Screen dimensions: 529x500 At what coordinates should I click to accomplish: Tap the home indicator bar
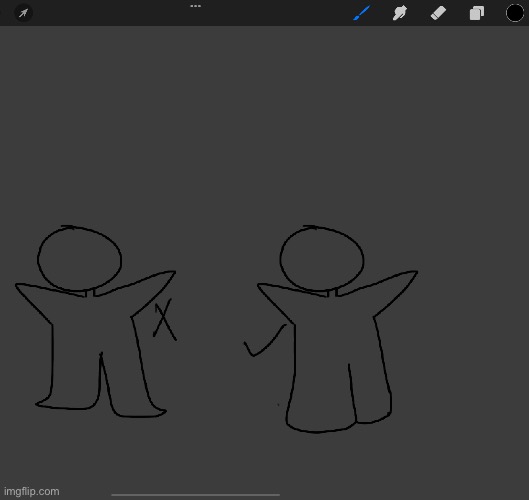(195, 495)
